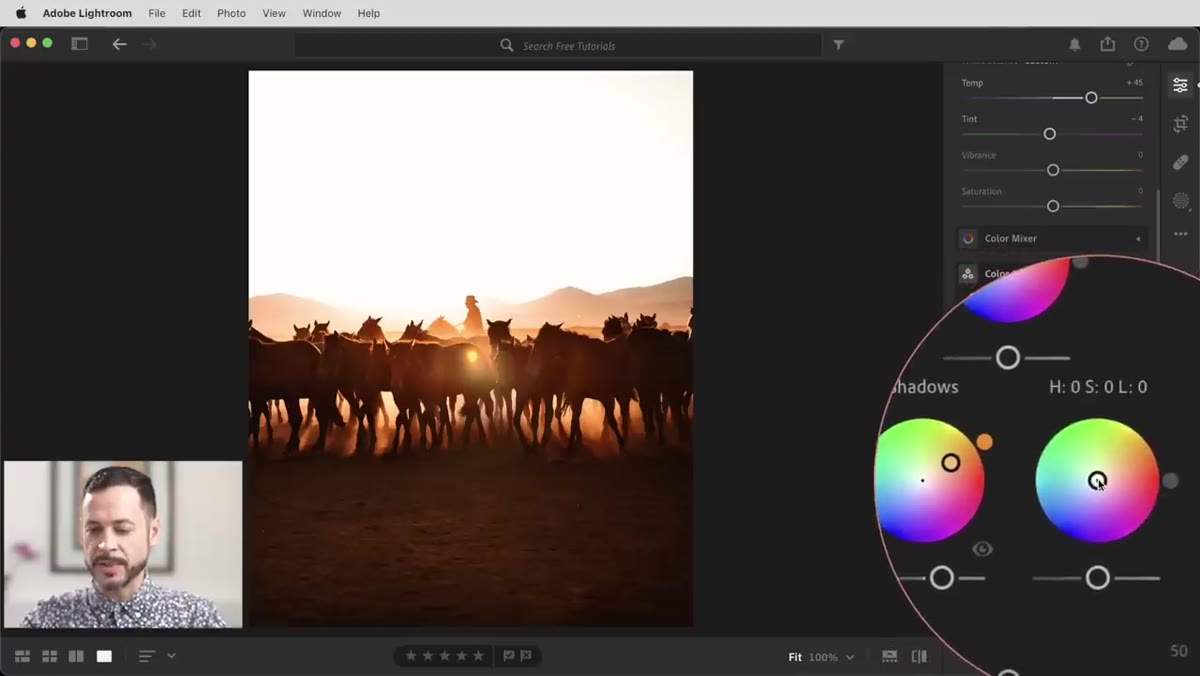
Task: Open the sort order dropdown chevron
Action: click(171, 656)
